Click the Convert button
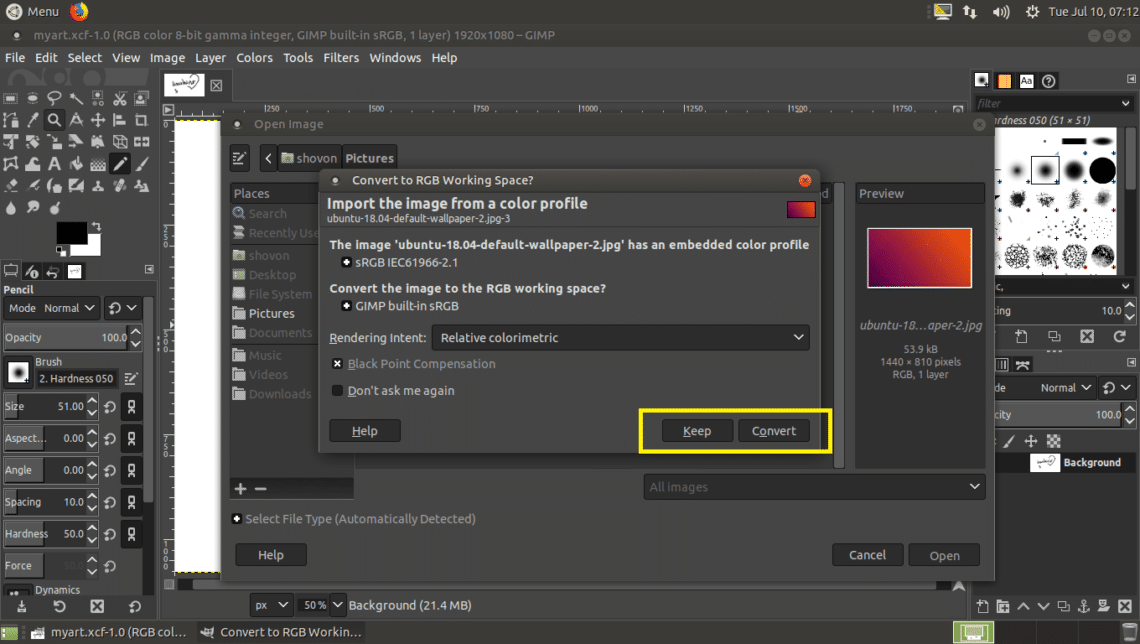The image size is (1140, 644). [773, 431]
